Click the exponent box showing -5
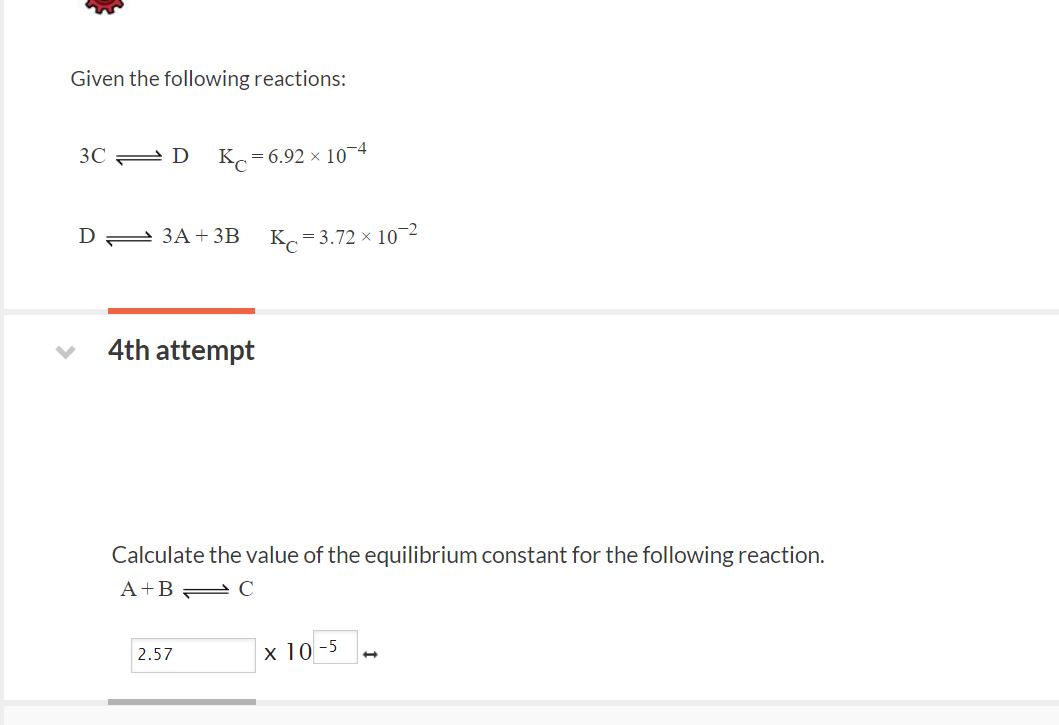 point(334,647)
